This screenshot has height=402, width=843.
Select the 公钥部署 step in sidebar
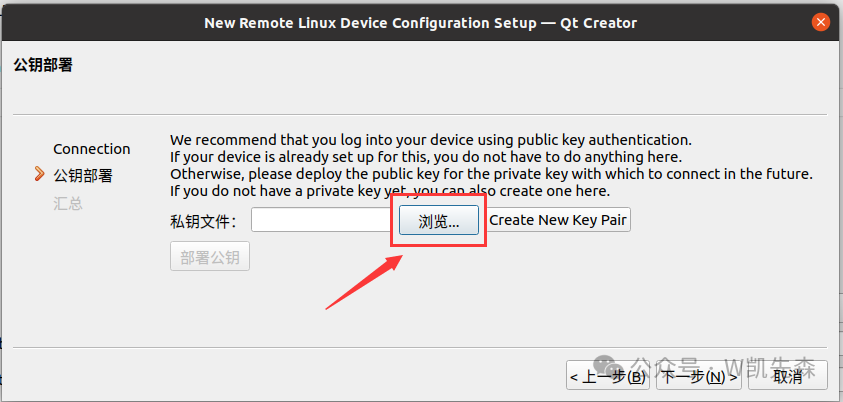click(83, 176)
